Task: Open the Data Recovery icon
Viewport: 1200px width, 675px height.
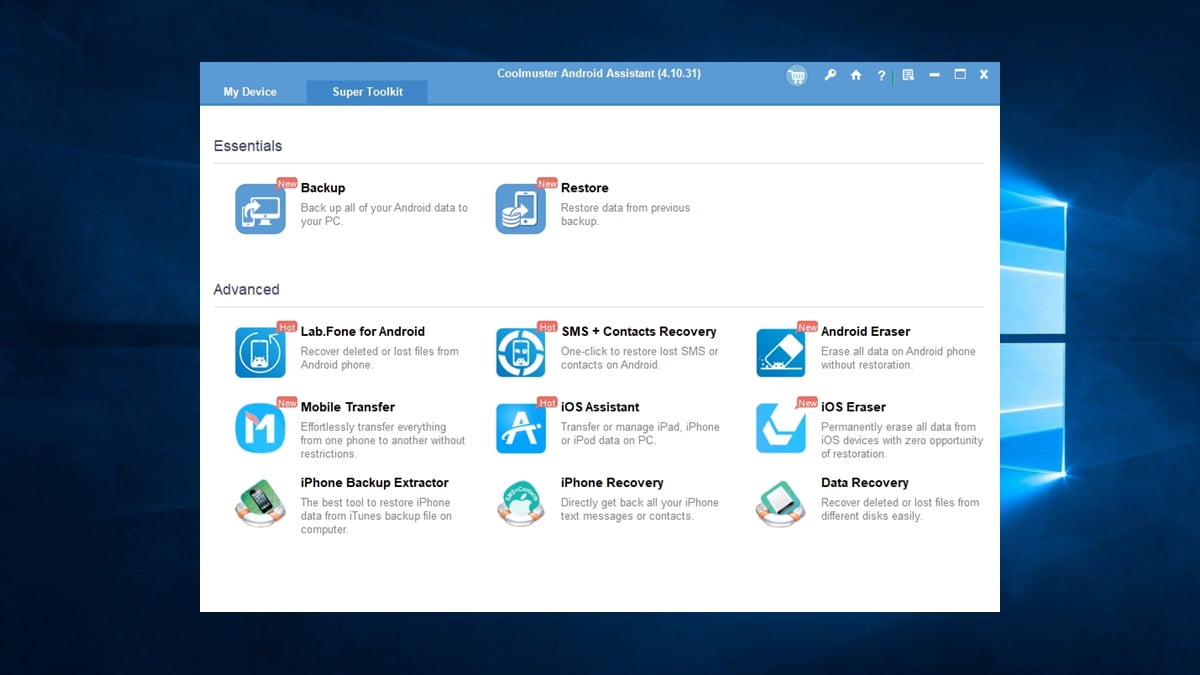Action: [x=780, y=504]
